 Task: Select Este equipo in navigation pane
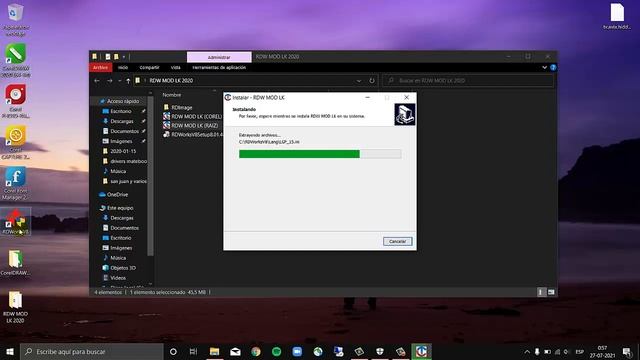pyautogui.click(x=120, y=208)
